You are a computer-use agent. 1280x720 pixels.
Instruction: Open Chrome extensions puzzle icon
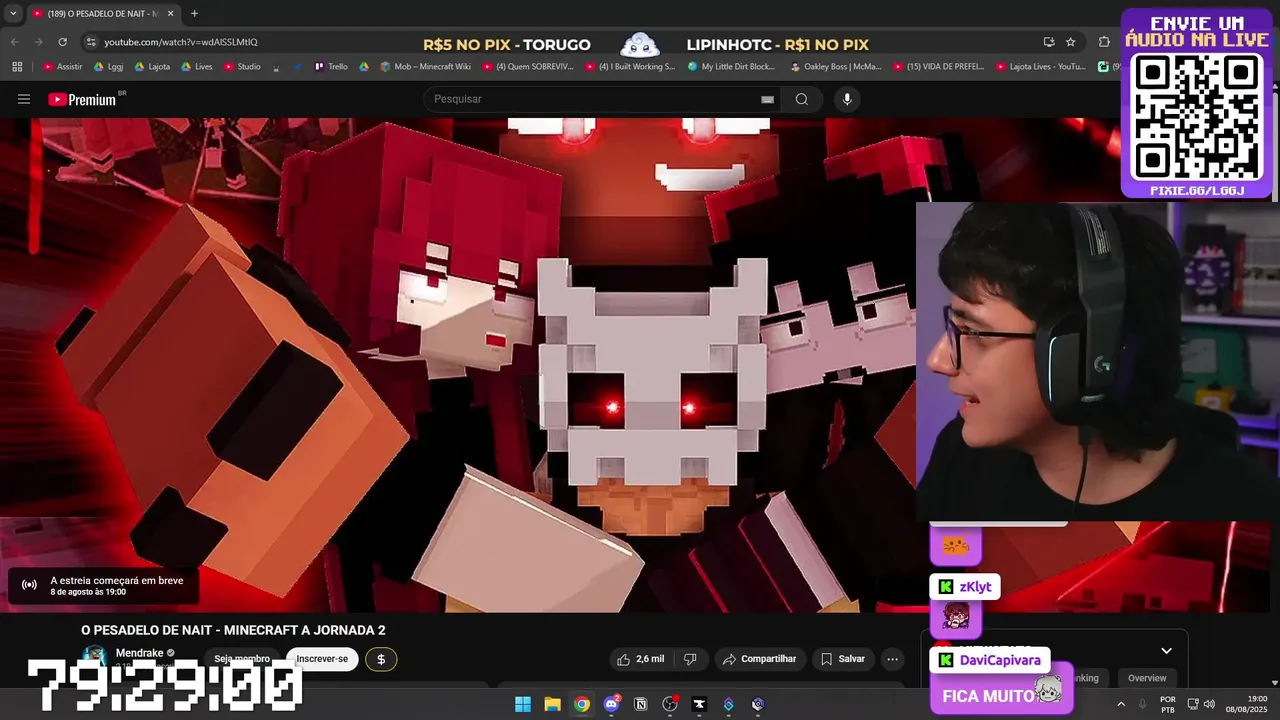click(1104, 42)
